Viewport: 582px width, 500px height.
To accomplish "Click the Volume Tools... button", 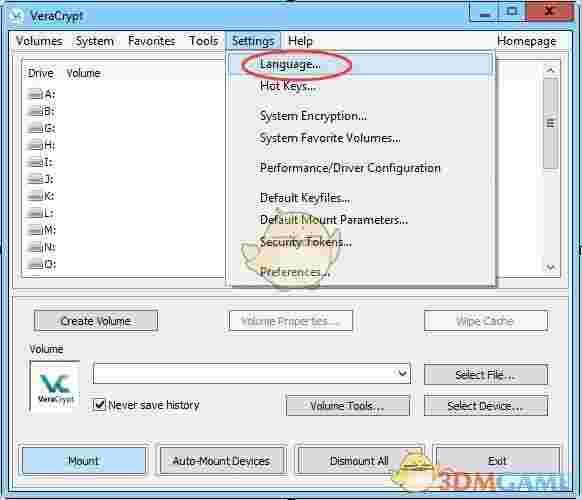I will (x=348, y=405).
